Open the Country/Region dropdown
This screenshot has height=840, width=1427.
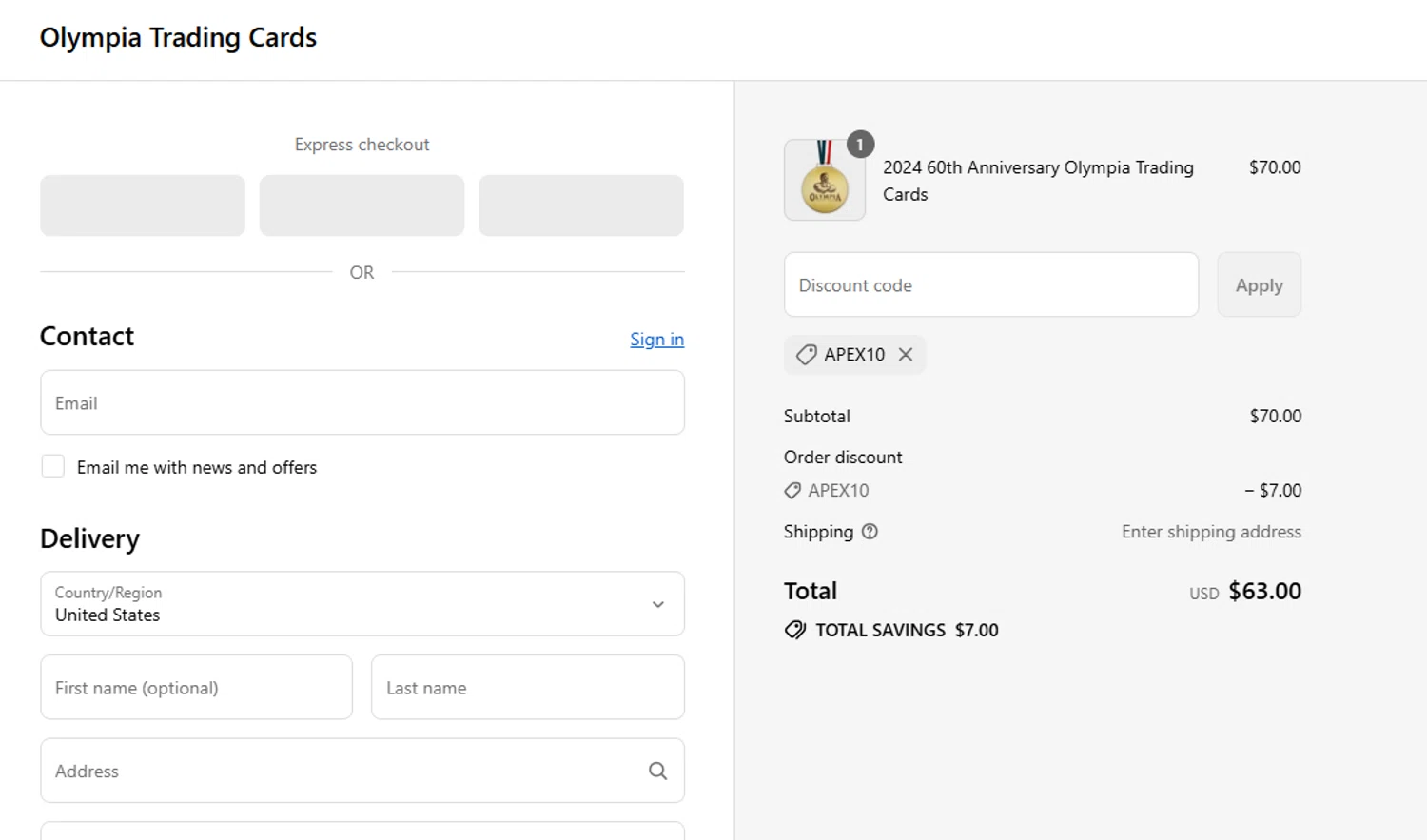[x=362, y=603]
